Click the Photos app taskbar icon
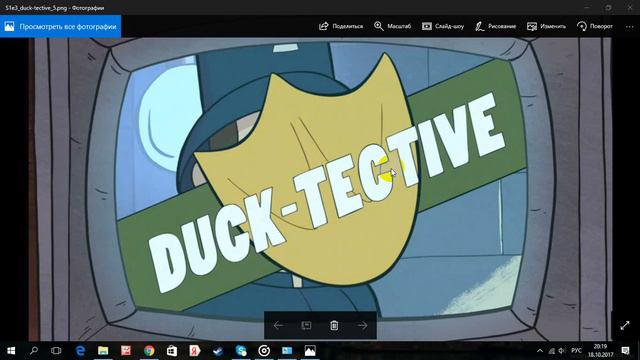 [310, 351]
